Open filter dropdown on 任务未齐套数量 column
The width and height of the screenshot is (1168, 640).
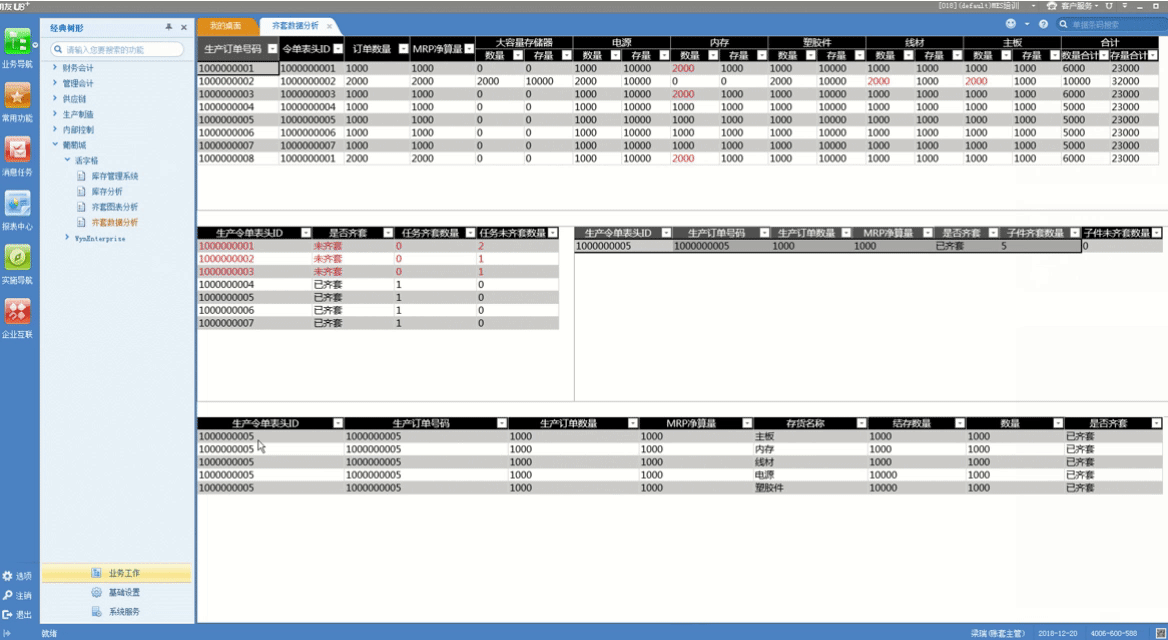[552, 233]
